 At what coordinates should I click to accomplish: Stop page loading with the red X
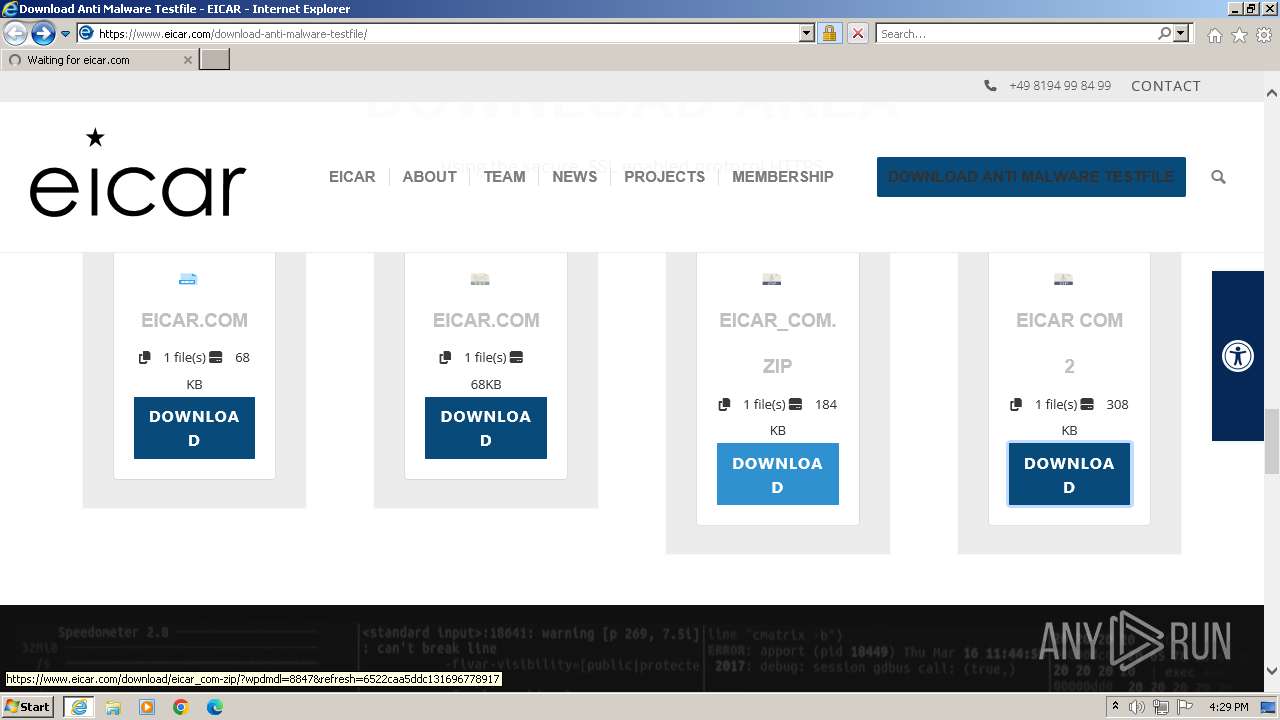point(857,34)
